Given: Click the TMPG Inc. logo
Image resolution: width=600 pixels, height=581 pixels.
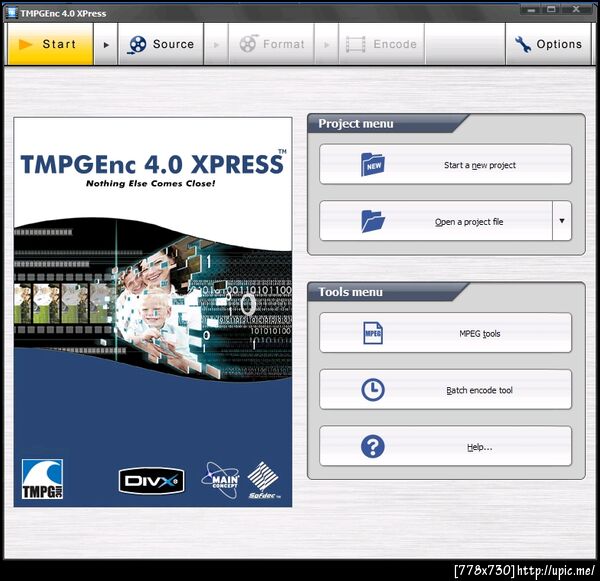Looking at the screenshot, I should coord(42,479).
